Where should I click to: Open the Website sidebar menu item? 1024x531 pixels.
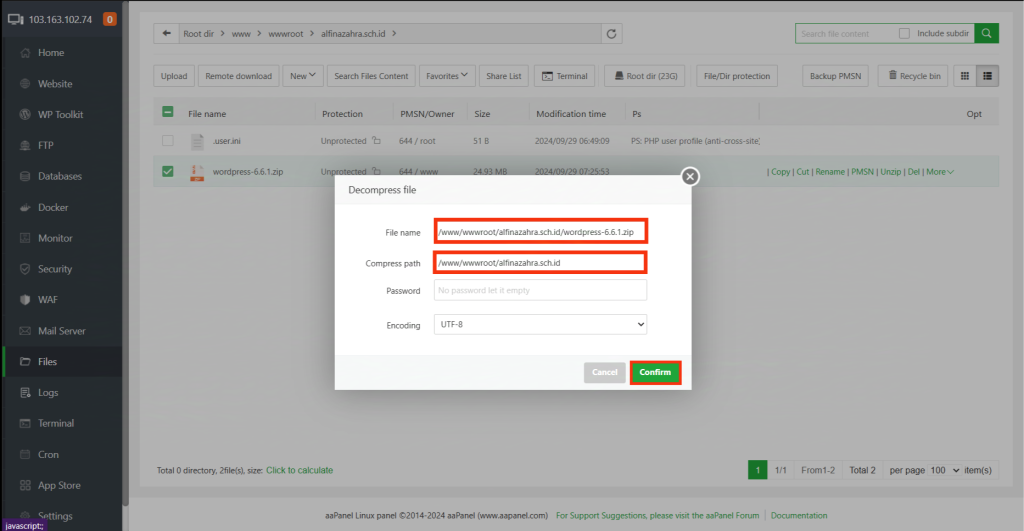tap(55, 84)
